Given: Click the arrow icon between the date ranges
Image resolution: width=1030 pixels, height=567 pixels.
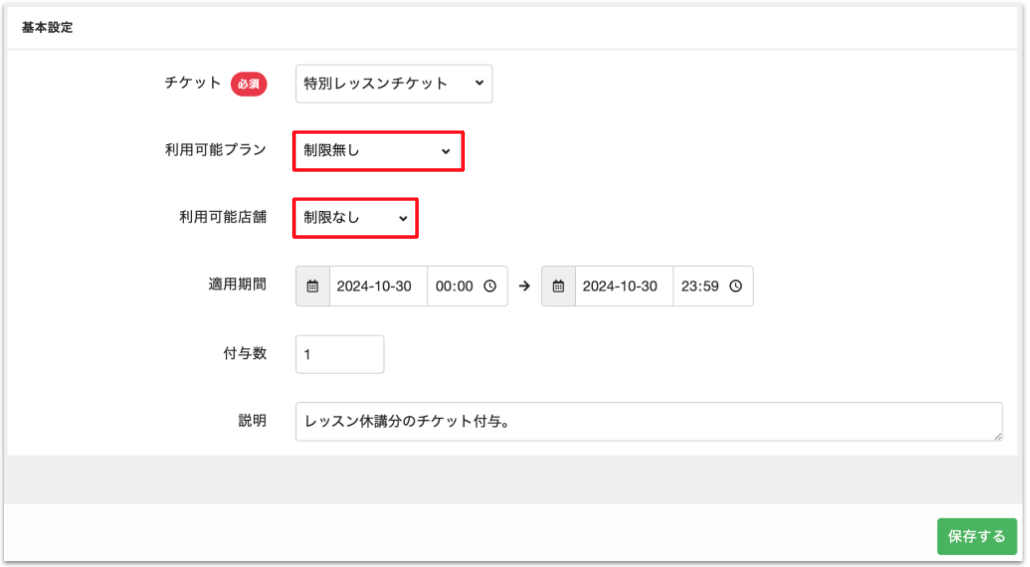Looking at the screenshot, I should pos(524,286).
